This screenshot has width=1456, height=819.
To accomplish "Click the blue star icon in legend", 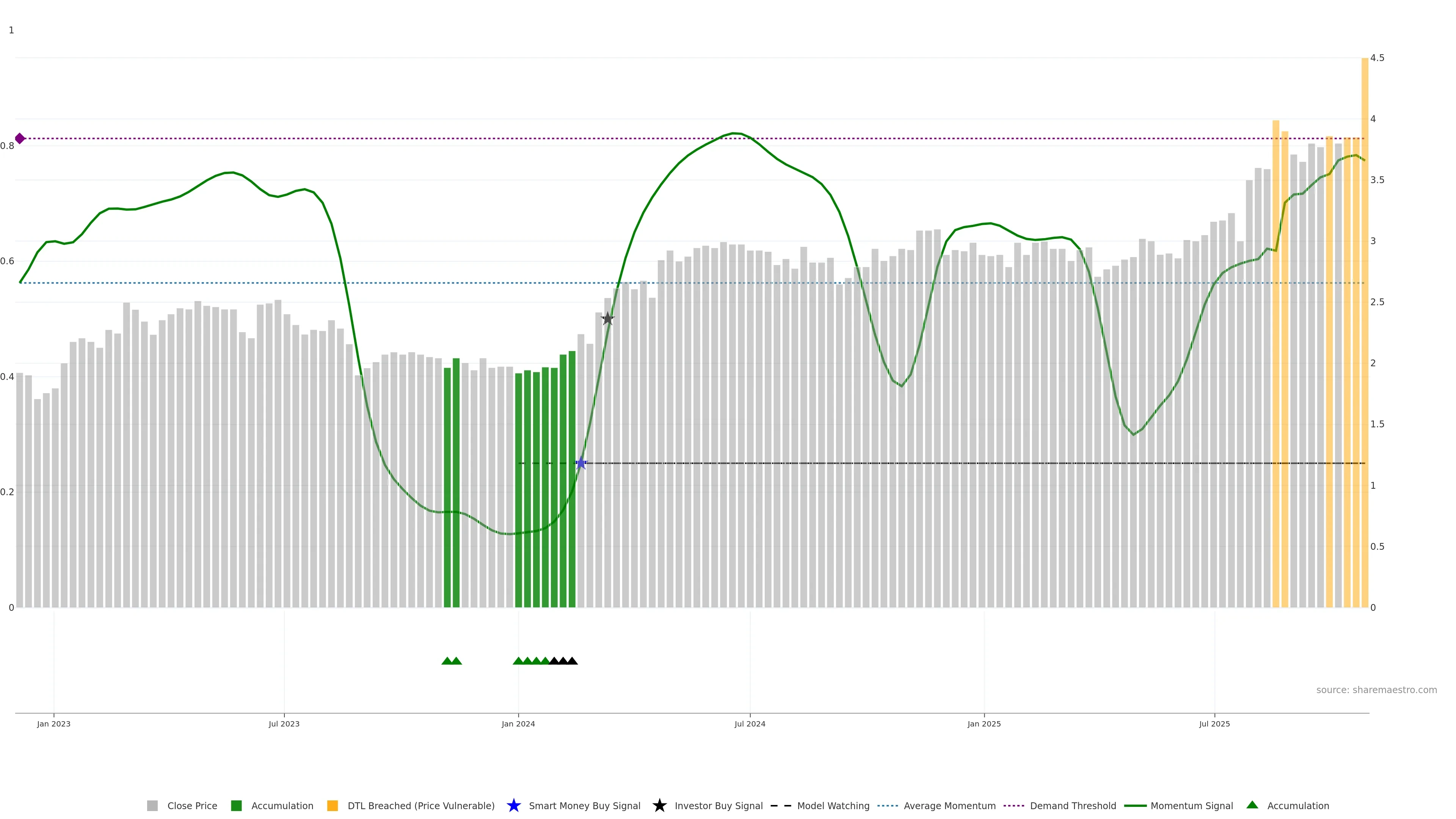I will click(x=513, y=805).
